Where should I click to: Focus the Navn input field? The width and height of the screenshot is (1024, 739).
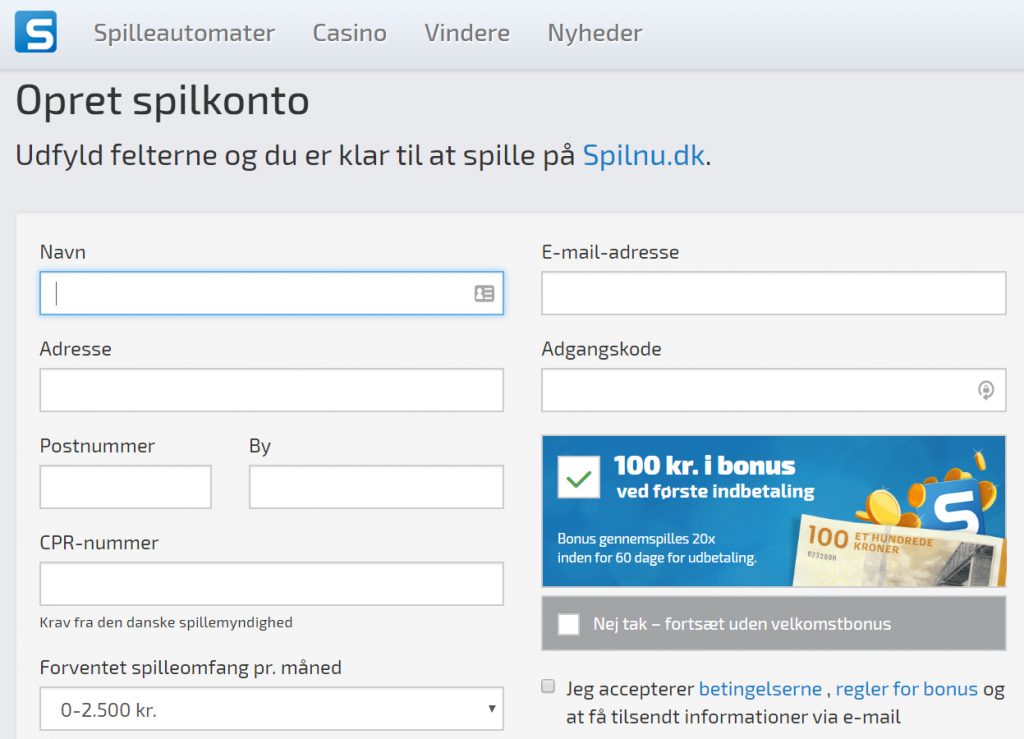coord(272,293)
